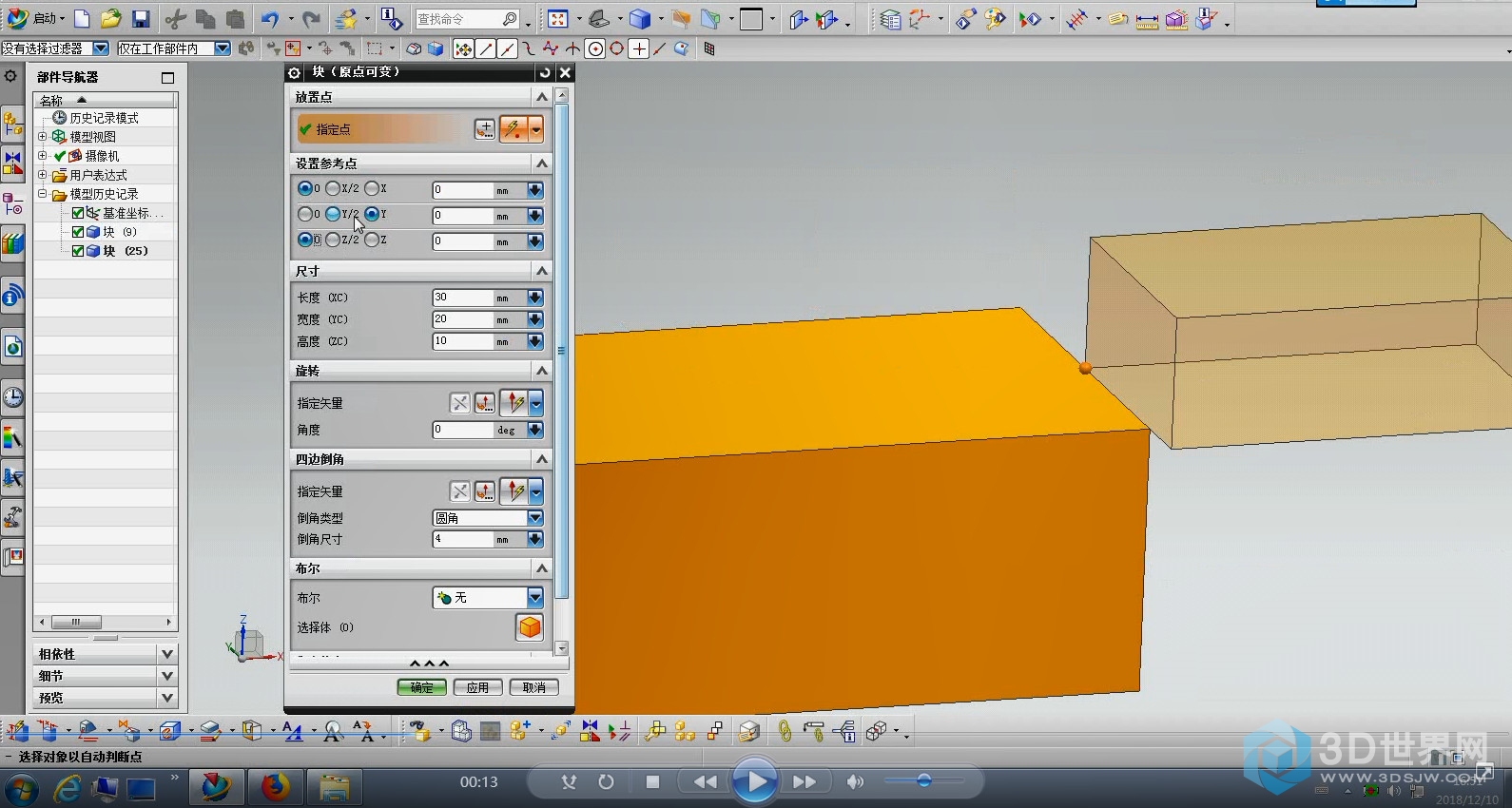The image size is (1512, 808).
Task: Click the Fit view icon
Action: tap(558, 19)
